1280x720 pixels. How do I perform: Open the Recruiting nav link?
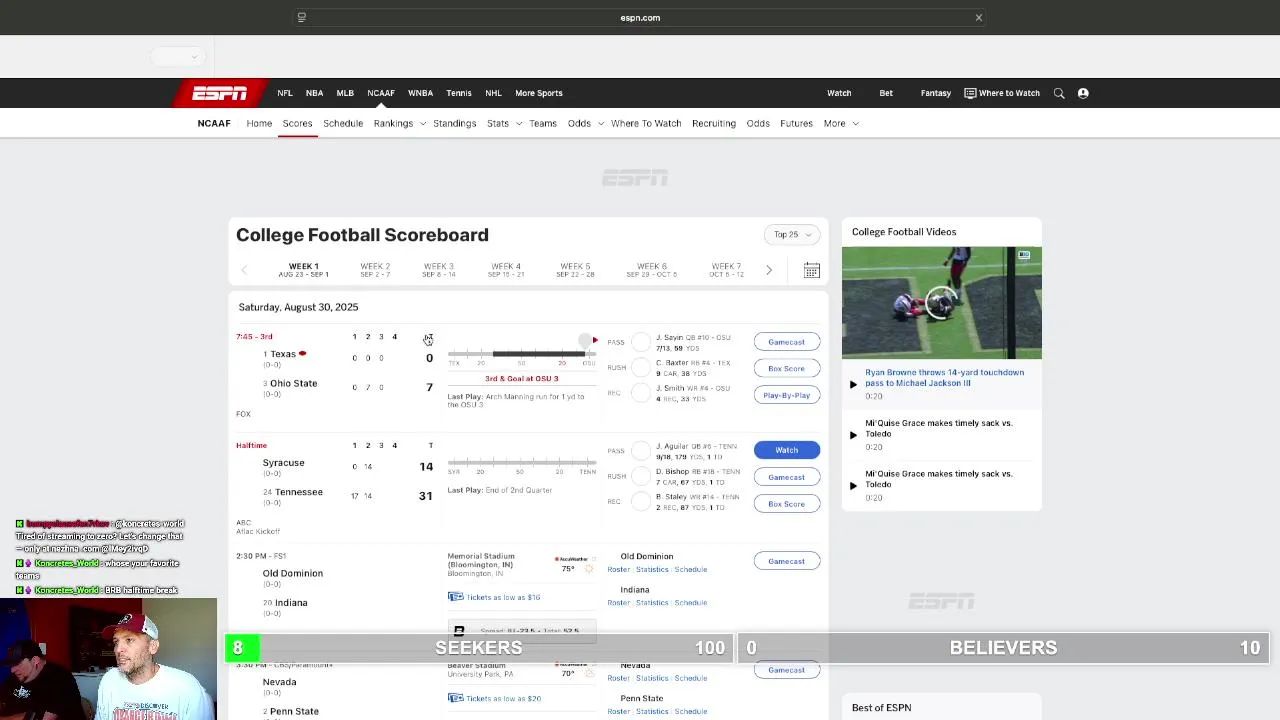pyautogui.click(x=714, y=123)
